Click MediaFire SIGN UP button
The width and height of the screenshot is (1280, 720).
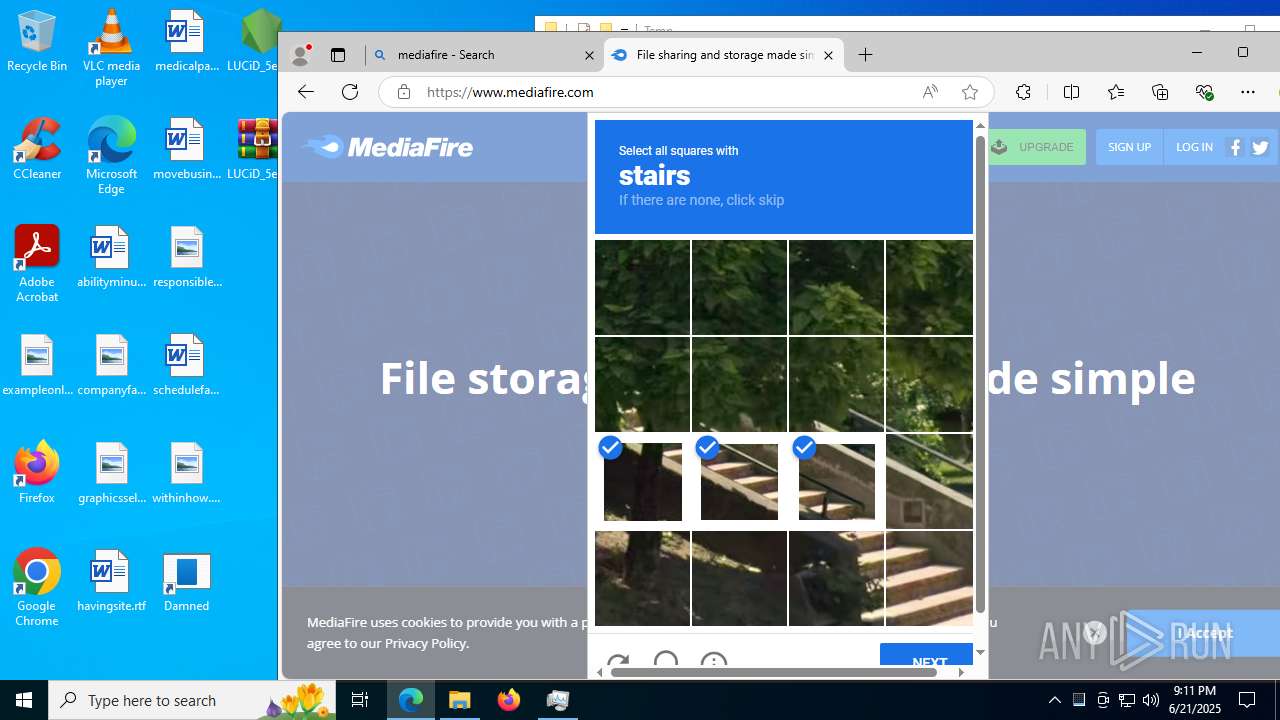coord(1129,147)
